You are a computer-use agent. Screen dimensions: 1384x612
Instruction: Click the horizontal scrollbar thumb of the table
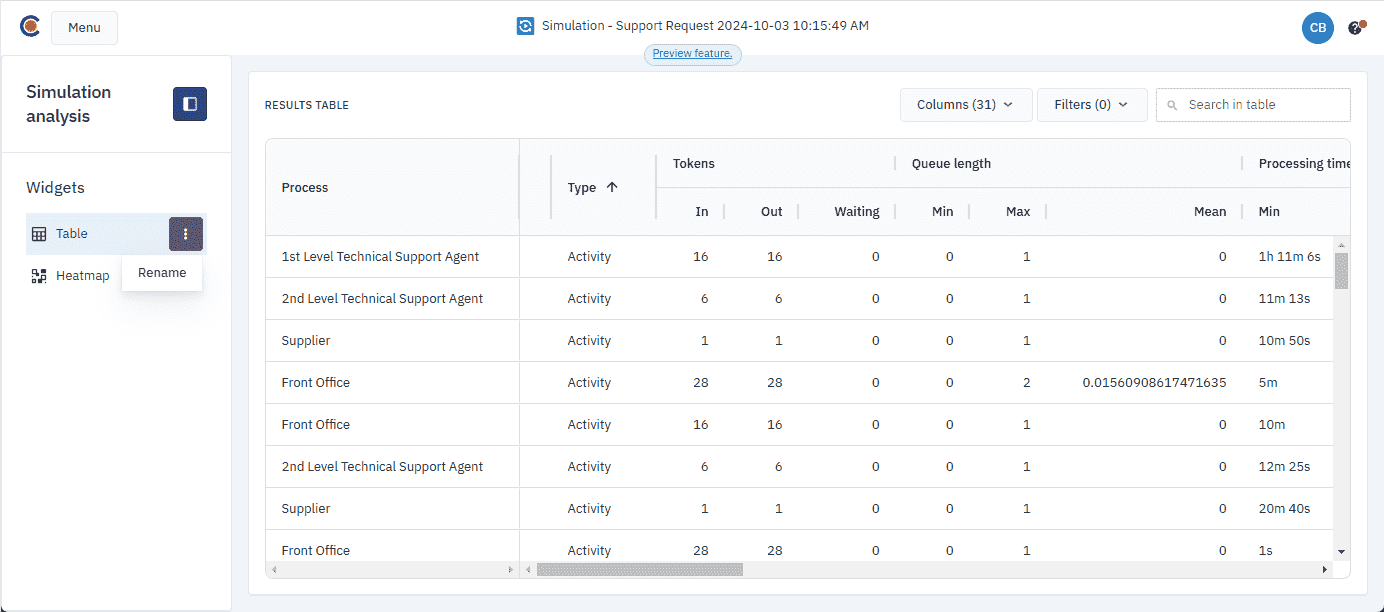pos(640,570)
